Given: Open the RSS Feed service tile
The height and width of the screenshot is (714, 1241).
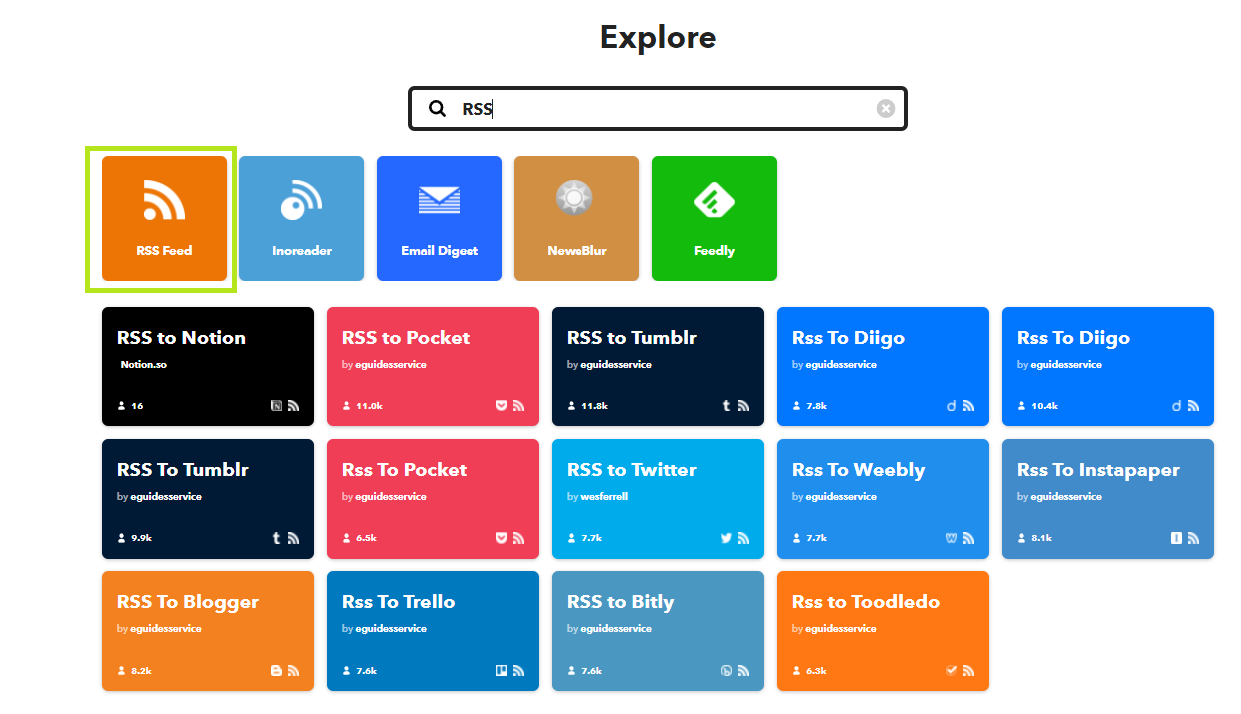Looking at the screenshot, I should coord(164,218).
